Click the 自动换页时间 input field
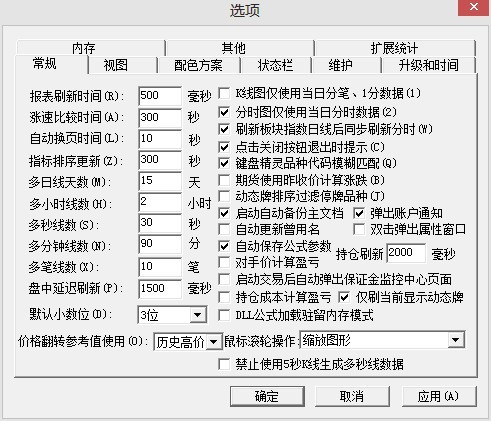Screen dimensions: 491x421 [x=160, y=139]
